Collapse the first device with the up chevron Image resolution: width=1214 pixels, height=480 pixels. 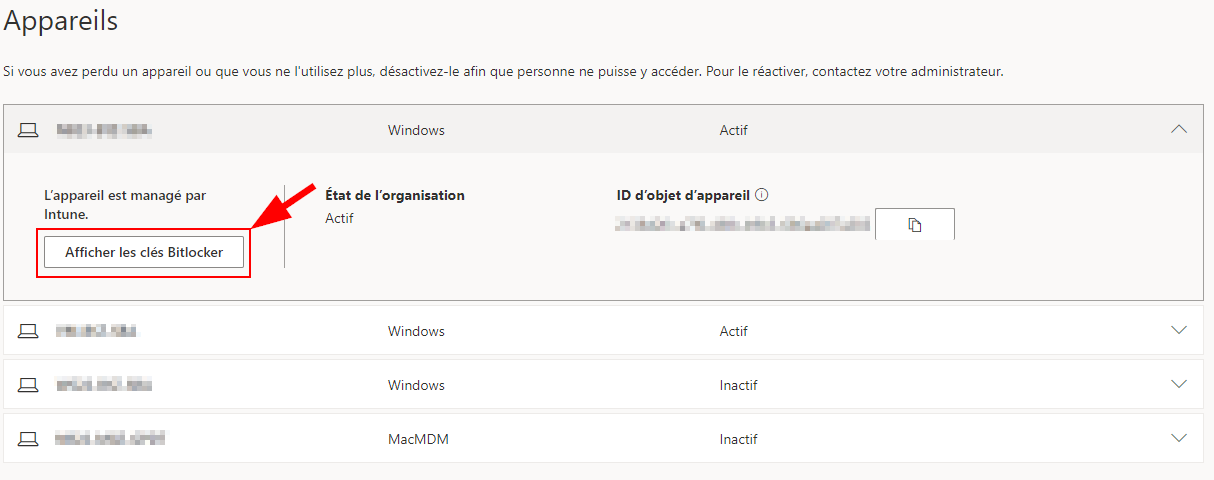[1179, 129]
